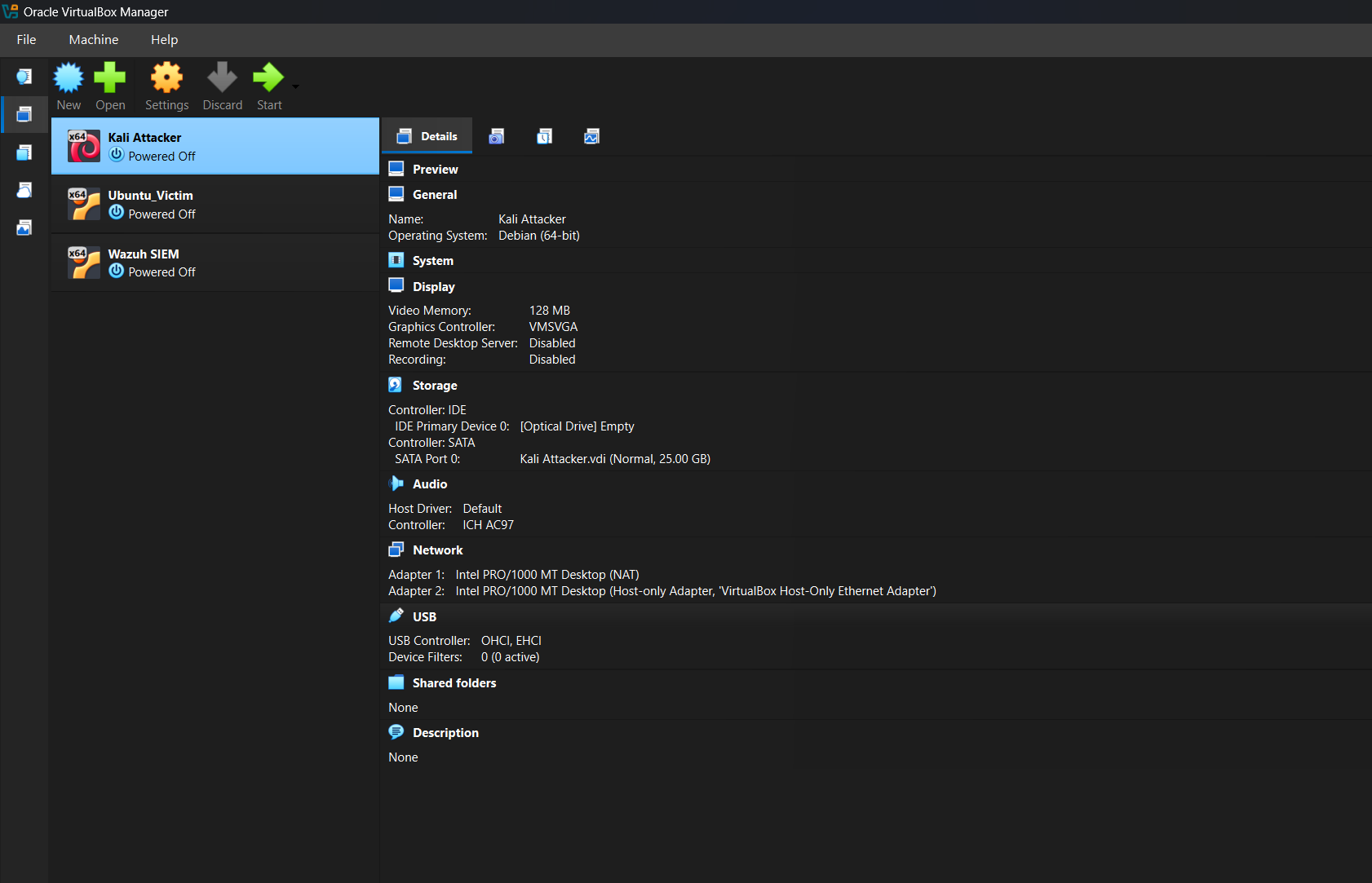Click the System chip icon
This screenshot has height=883, width=1372.
click(396, 260)
